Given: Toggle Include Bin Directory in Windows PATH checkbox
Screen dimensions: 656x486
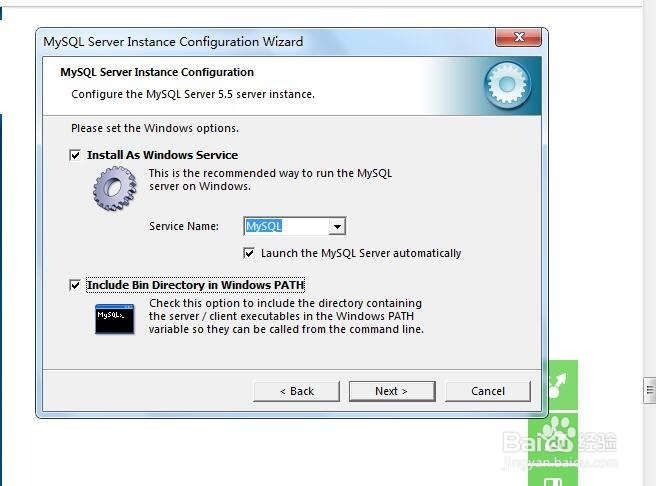Looking at the screenshot, I should click(x=75, y=285).
